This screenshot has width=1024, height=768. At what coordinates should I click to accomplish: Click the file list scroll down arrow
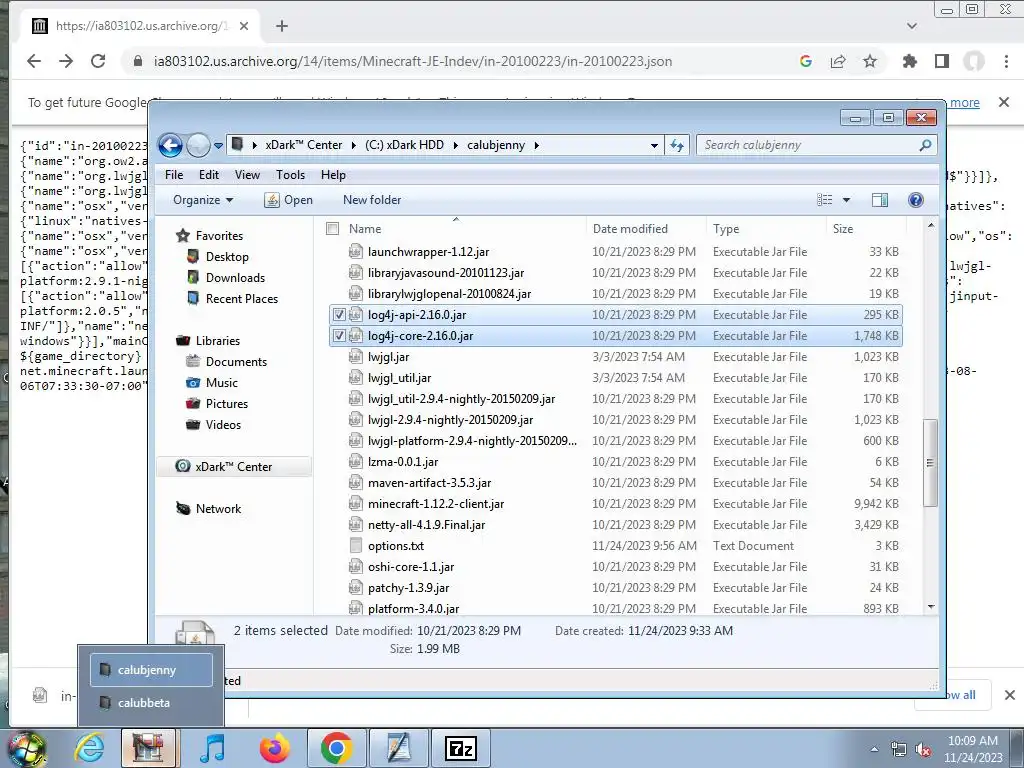click(x=931, y=607)
